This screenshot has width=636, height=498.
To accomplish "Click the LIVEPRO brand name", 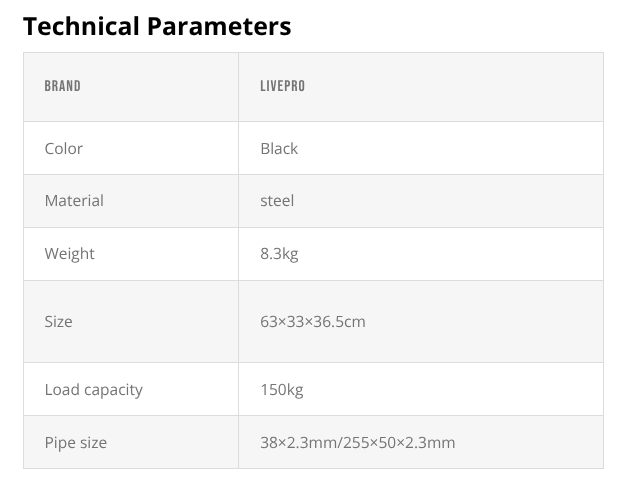I will tap(282, 87).
